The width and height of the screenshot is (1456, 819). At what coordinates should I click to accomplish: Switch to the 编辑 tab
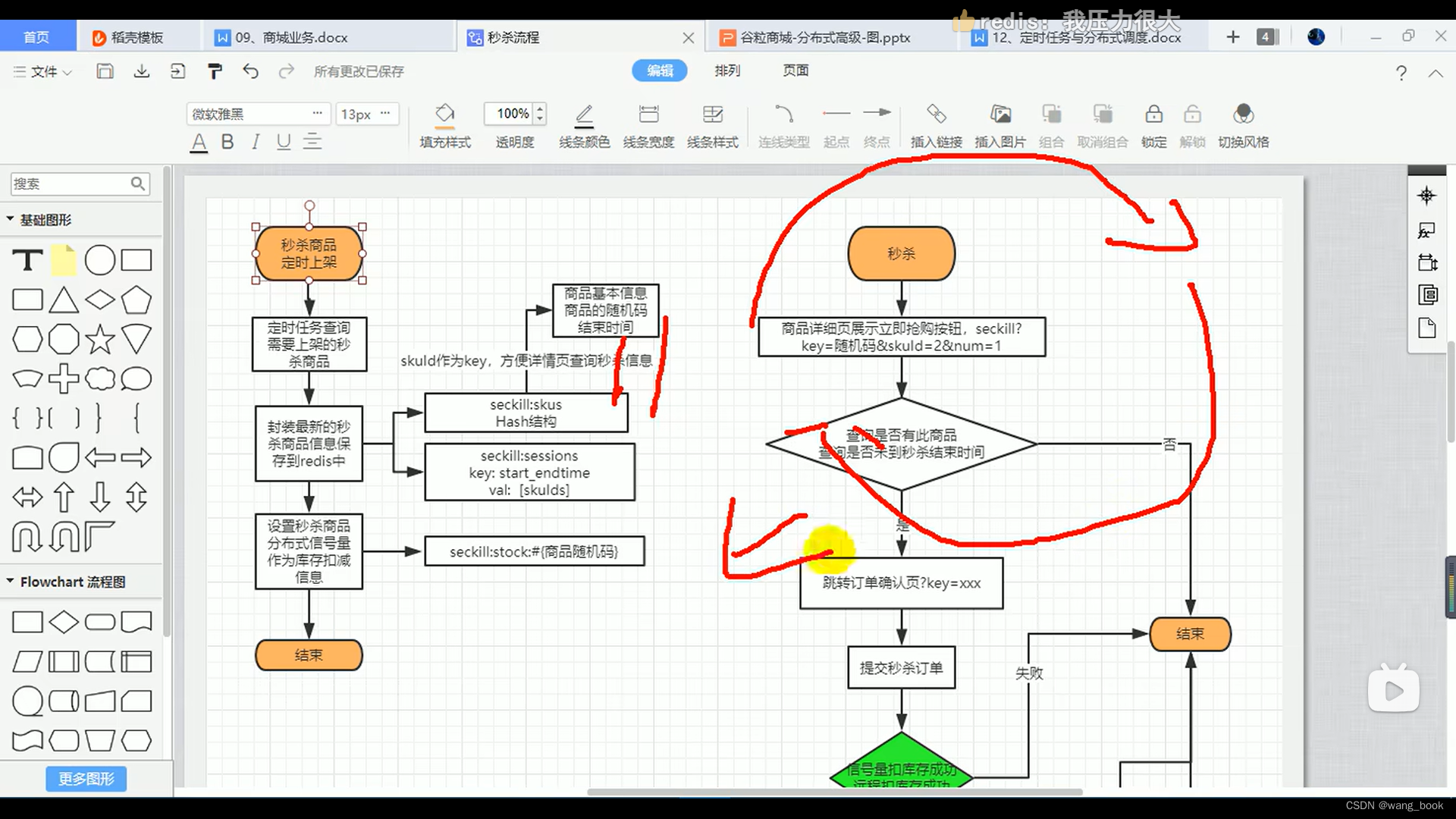[x=660, y=71]
